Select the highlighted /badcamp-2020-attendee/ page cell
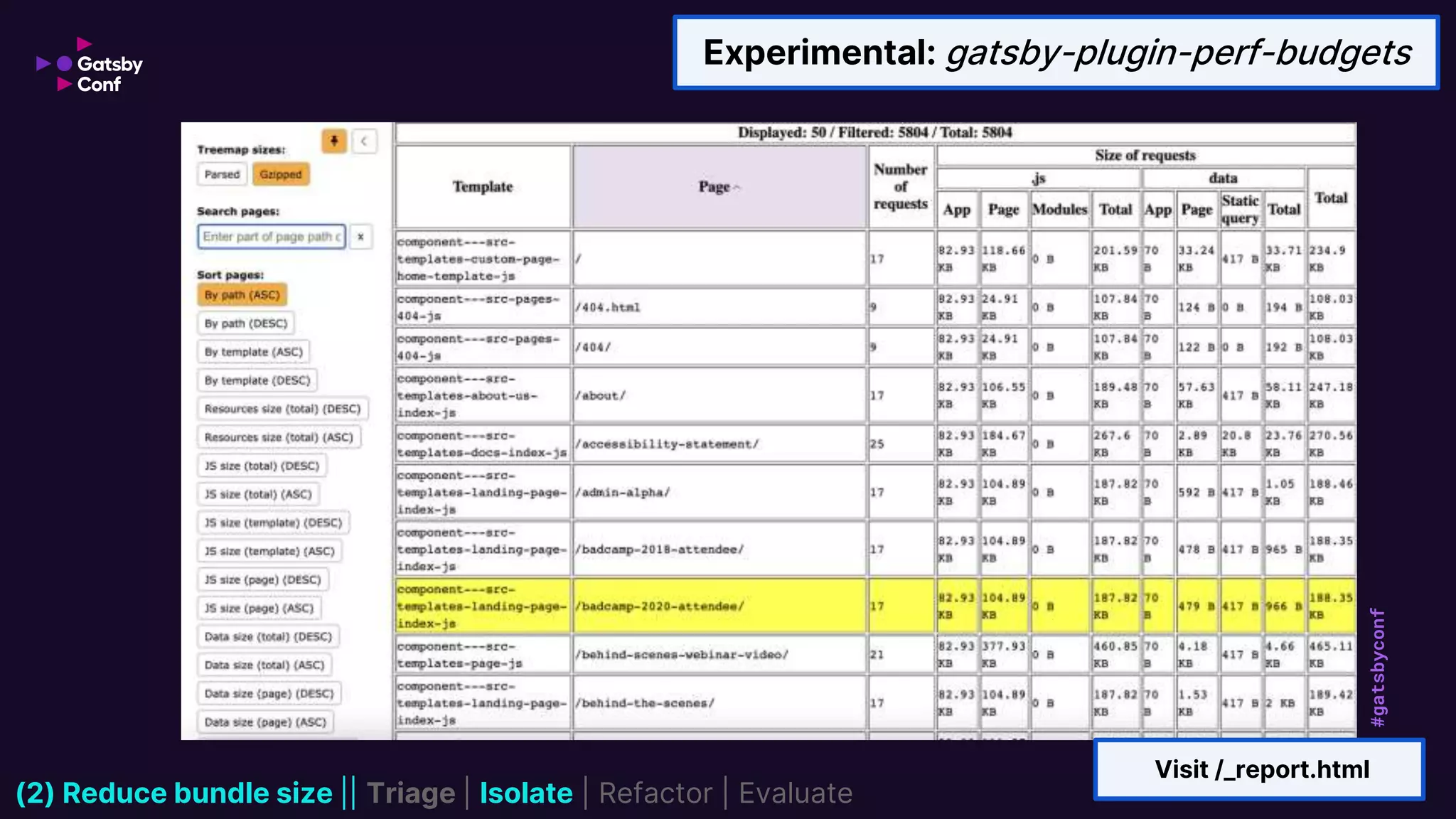 tap(719, 606)
